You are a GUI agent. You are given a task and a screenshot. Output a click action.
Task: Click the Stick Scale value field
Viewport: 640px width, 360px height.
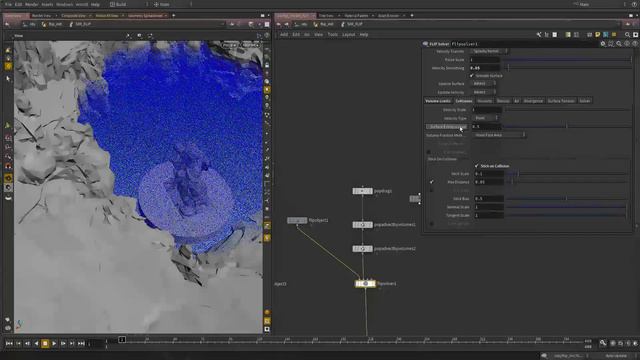(489, 173)
